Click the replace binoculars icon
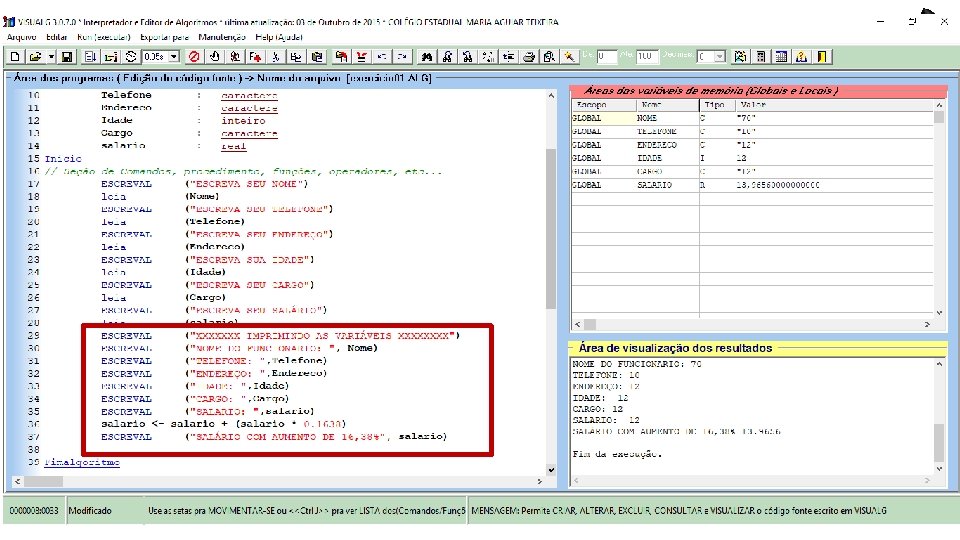The width and height of the screenshot is (960, 540). pos(468,56)
